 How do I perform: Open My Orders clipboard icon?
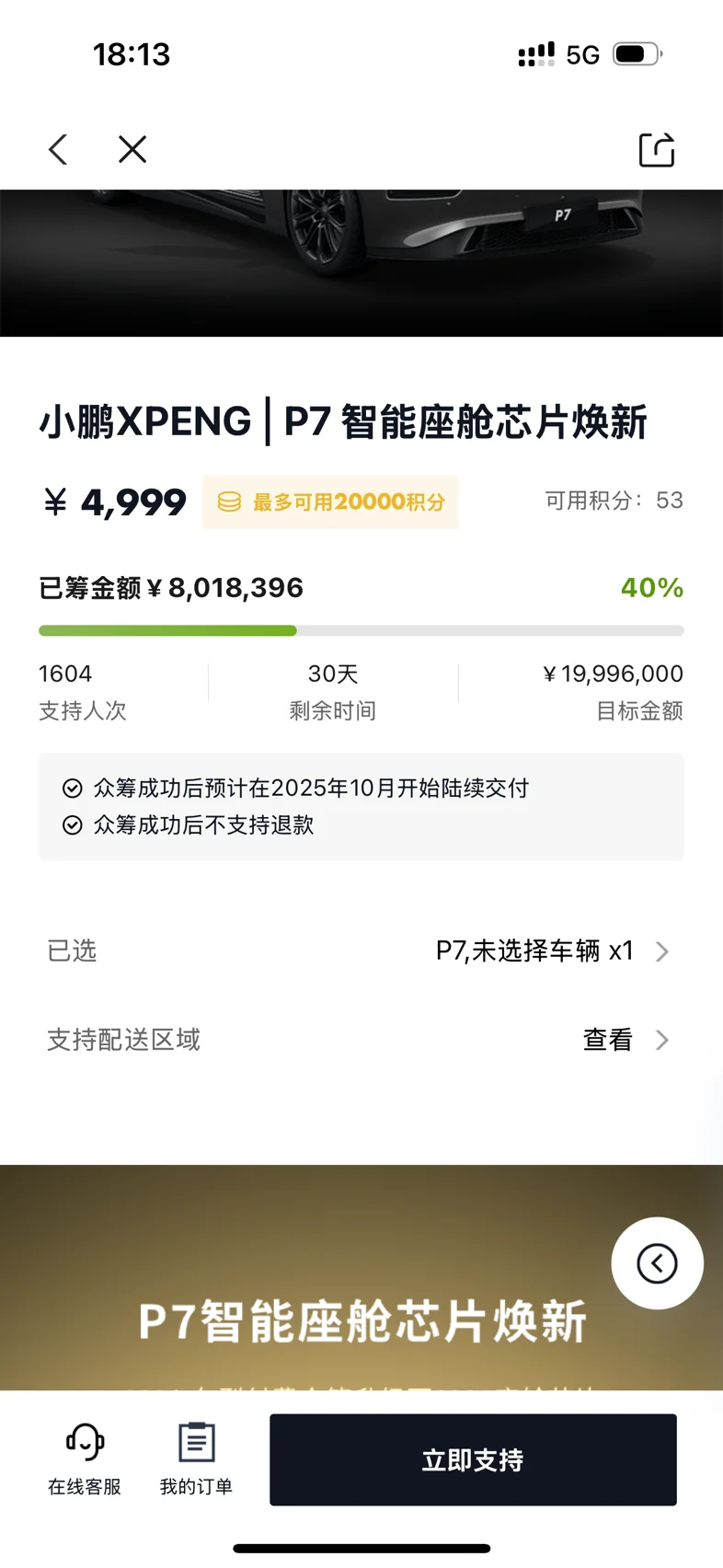click(196, 1442)
